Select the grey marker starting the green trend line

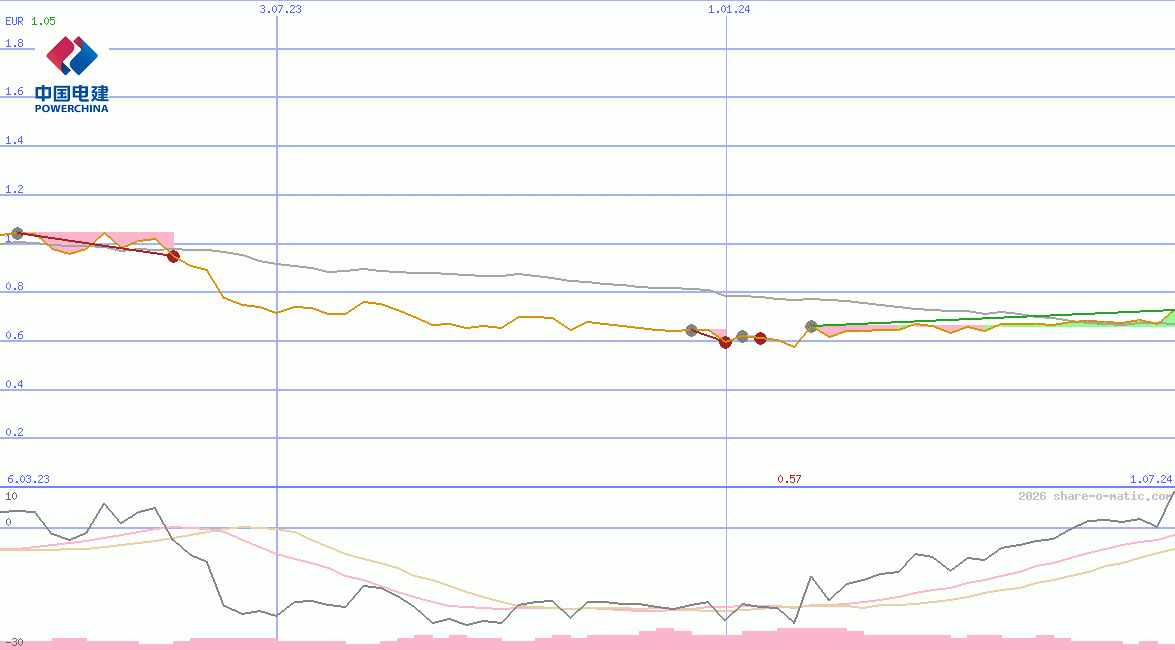pyautogui.click(x=811, y=327)
